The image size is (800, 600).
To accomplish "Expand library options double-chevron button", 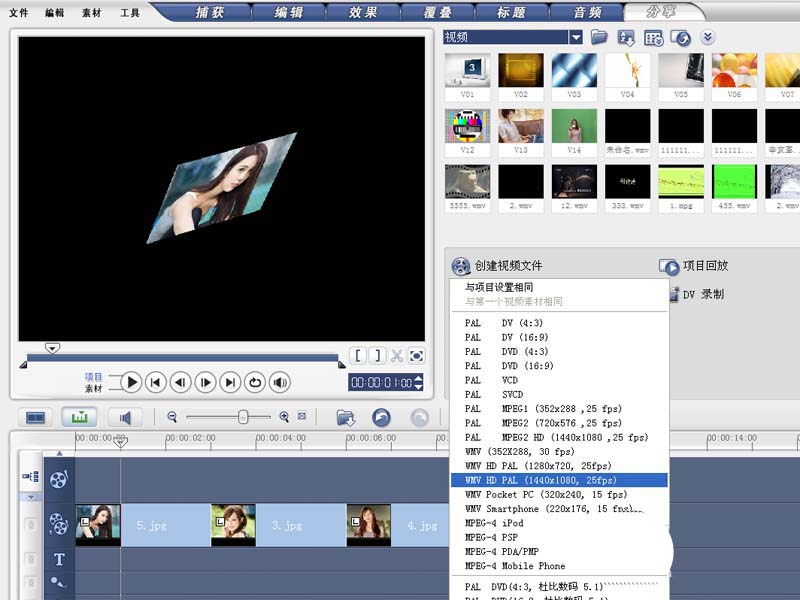I will (x=708, y=37).
